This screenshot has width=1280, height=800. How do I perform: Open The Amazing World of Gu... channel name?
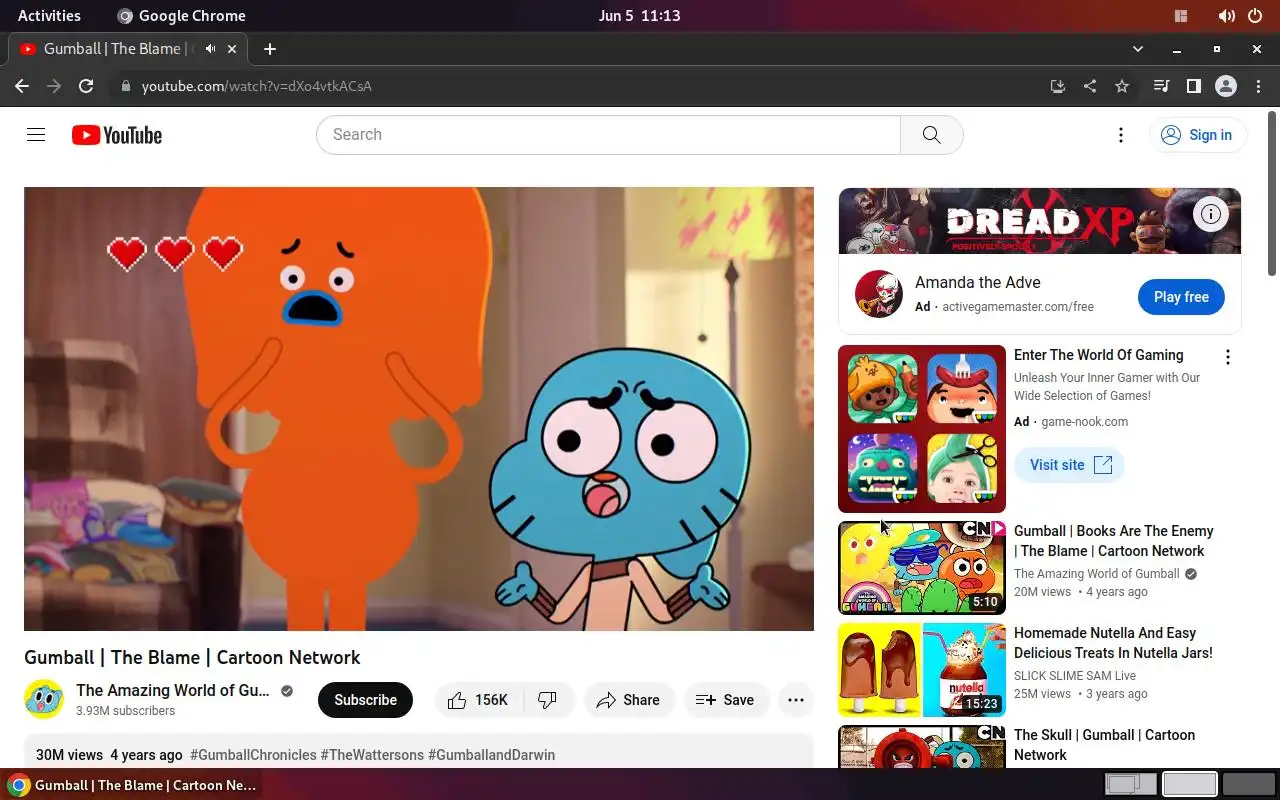[173, 690]
